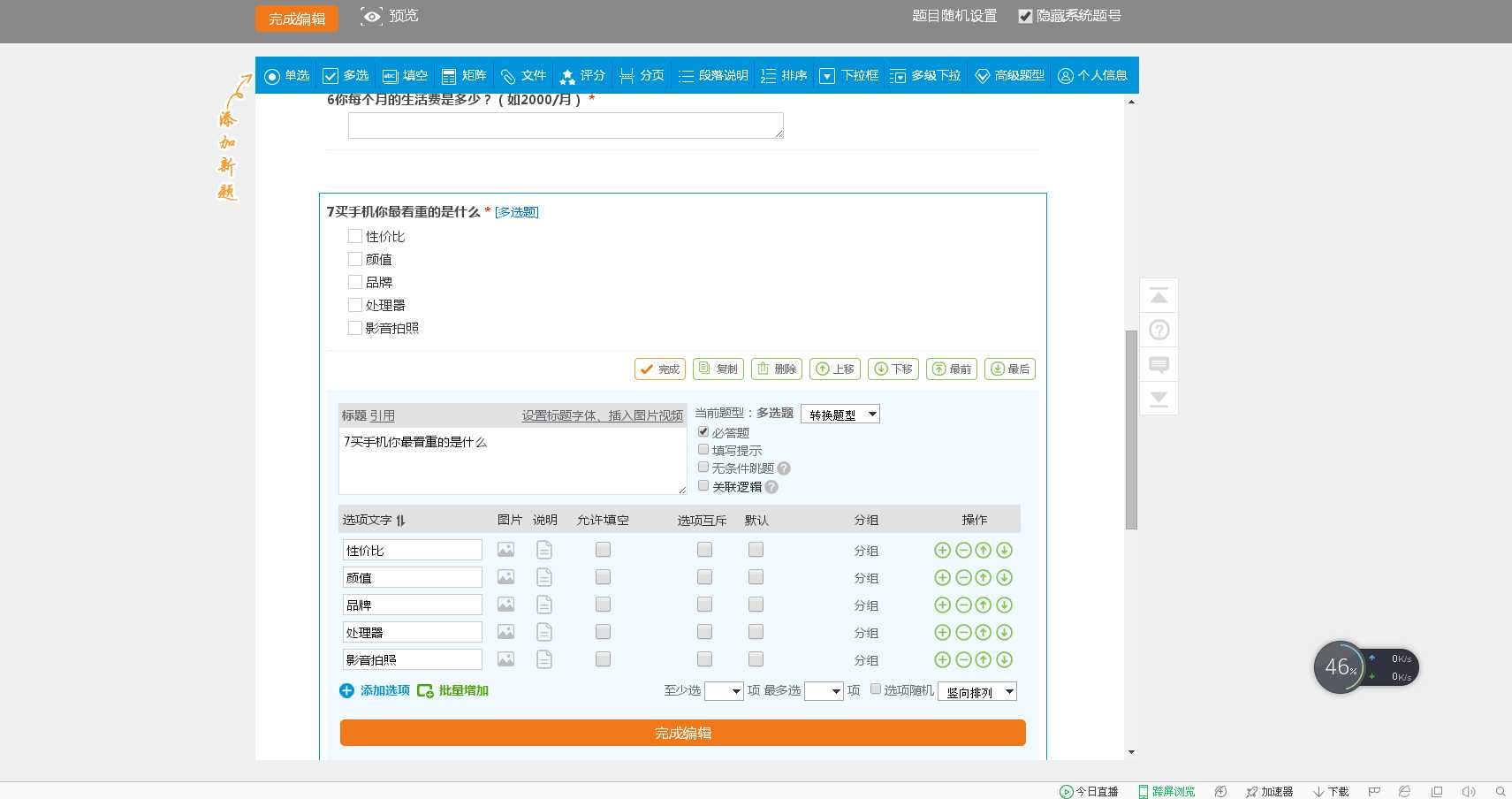Click the wide orange 完成编辑 button
This screenshot has height=799, width=1512.
683,733
